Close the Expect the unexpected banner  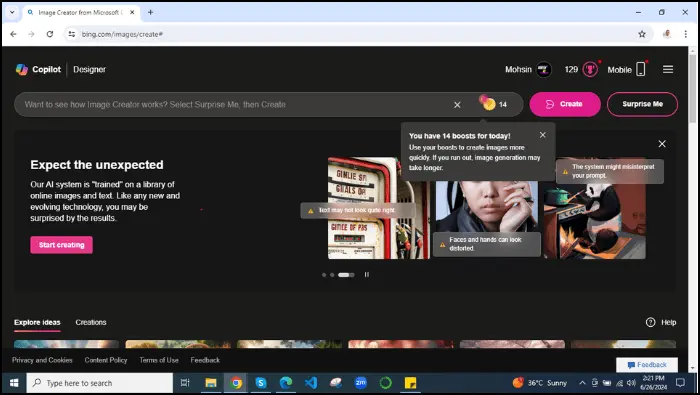(x=662, y=144)
